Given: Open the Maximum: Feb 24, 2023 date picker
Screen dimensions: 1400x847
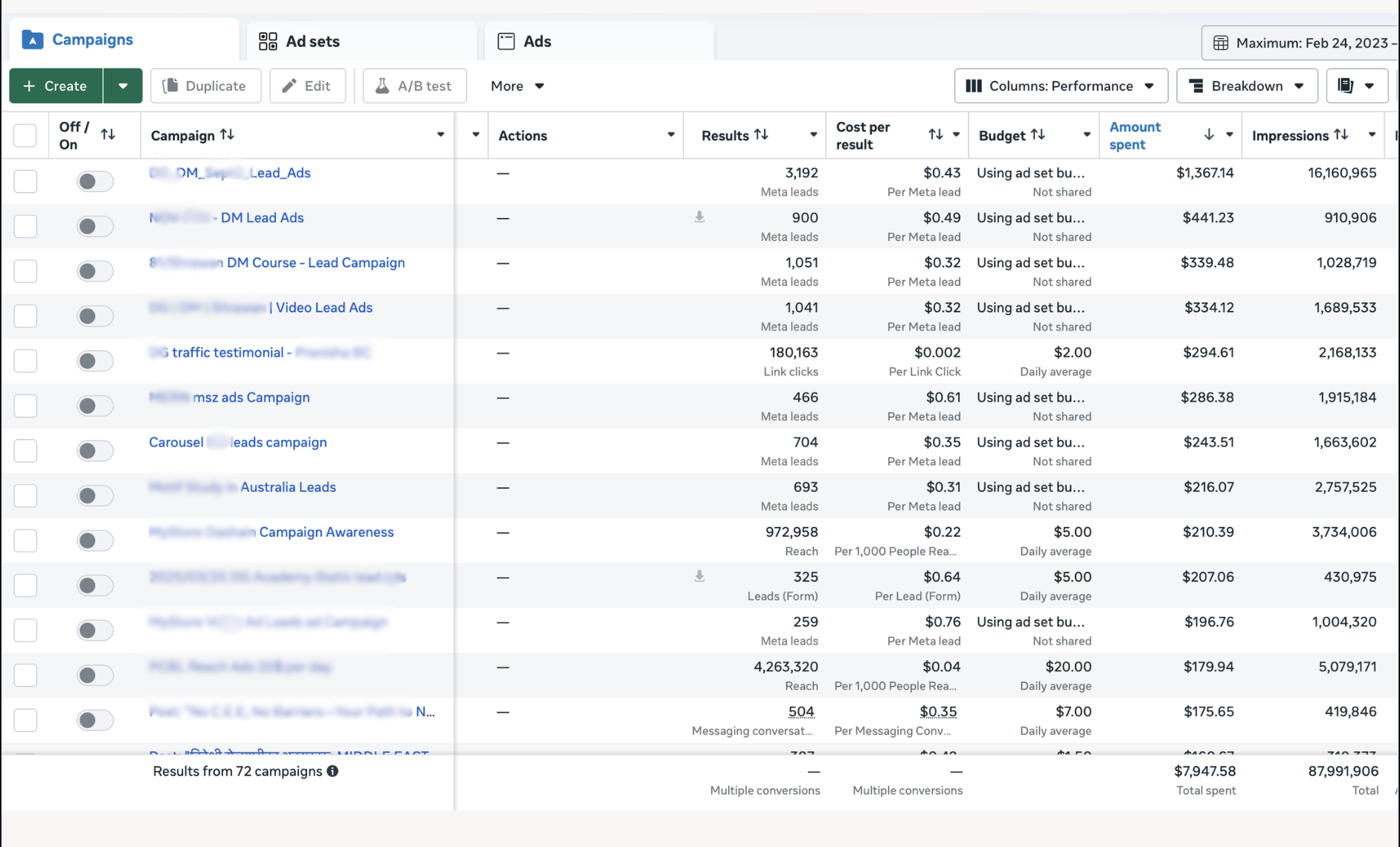Looking at the screenshot, I should coord(1300,42).
